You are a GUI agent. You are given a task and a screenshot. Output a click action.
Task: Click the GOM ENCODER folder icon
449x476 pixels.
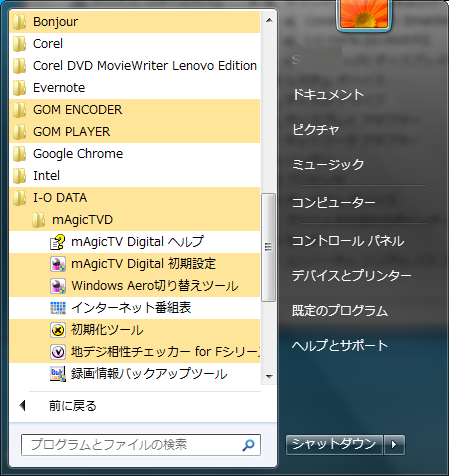19,110
